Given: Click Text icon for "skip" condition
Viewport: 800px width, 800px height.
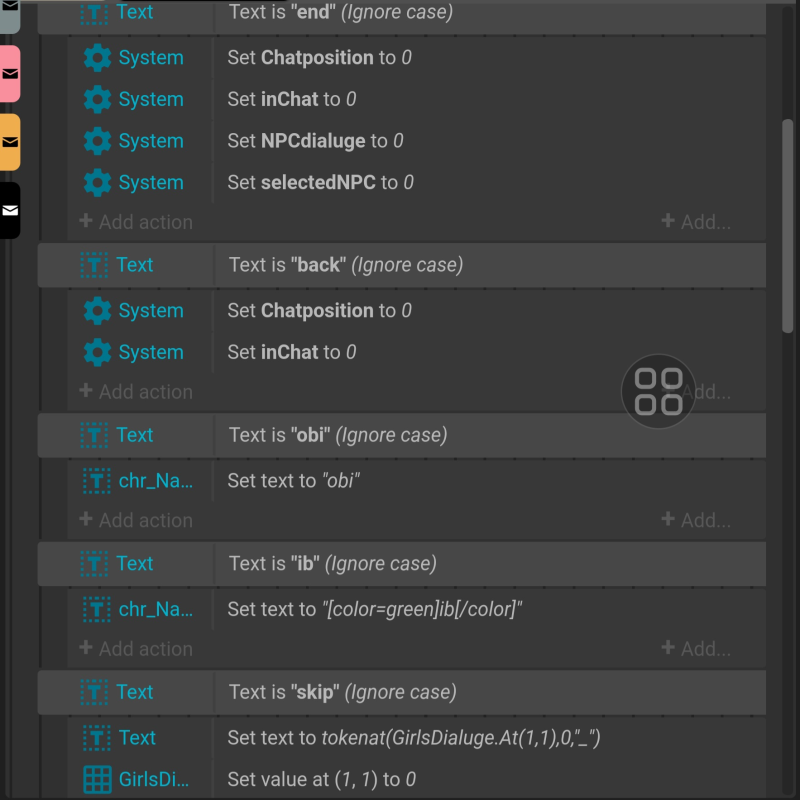Looking at the screenshot, I should 94,692.
